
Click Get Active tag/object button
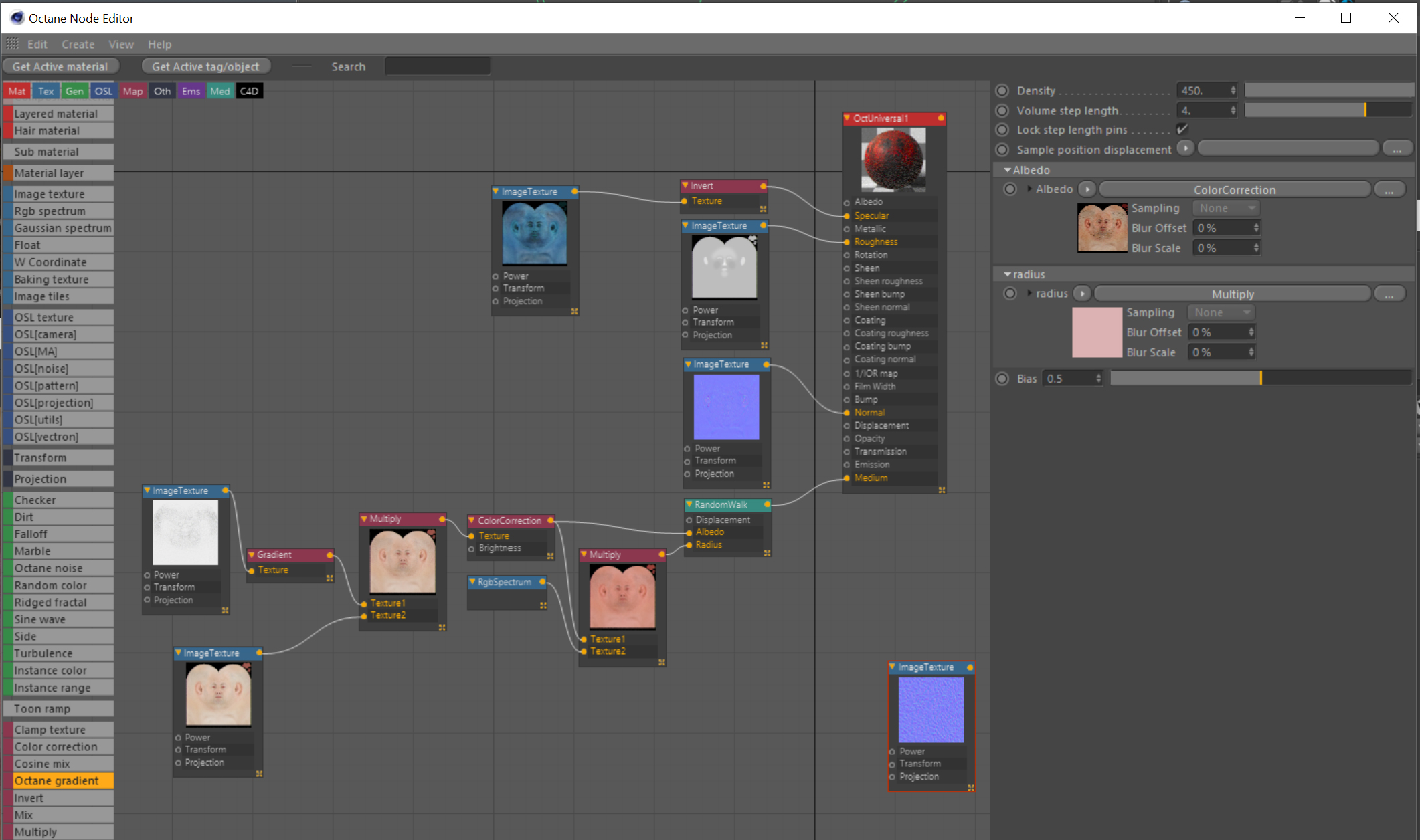[205, 66]
